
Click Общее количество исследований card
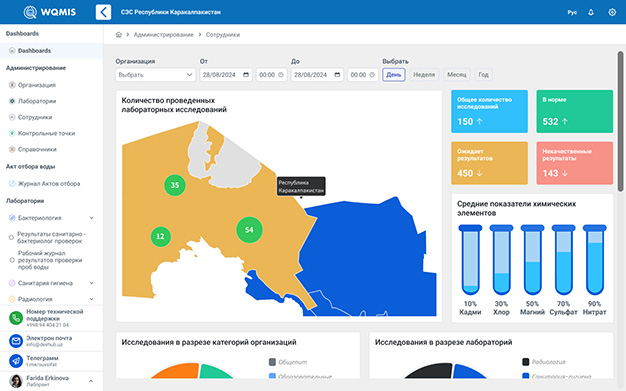(x=489, y=111)
